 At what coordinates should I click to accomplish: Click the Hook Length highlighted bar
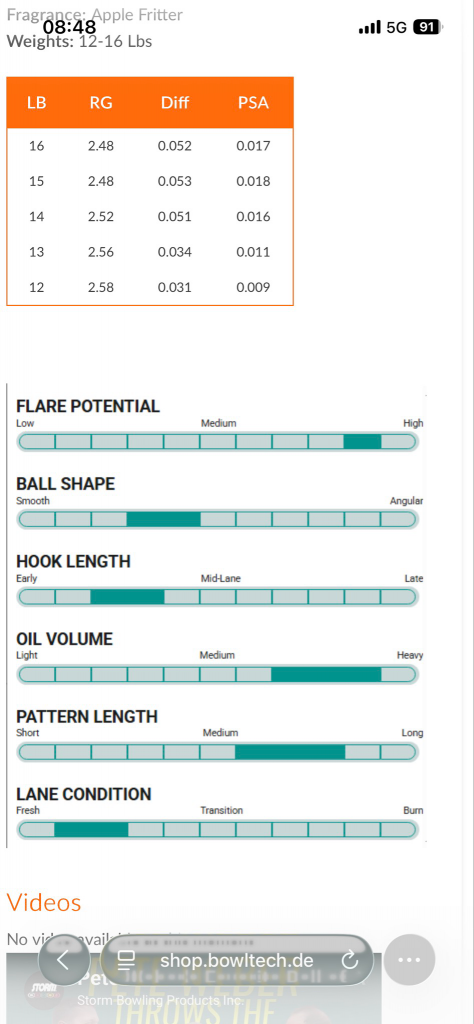[127, 597]
